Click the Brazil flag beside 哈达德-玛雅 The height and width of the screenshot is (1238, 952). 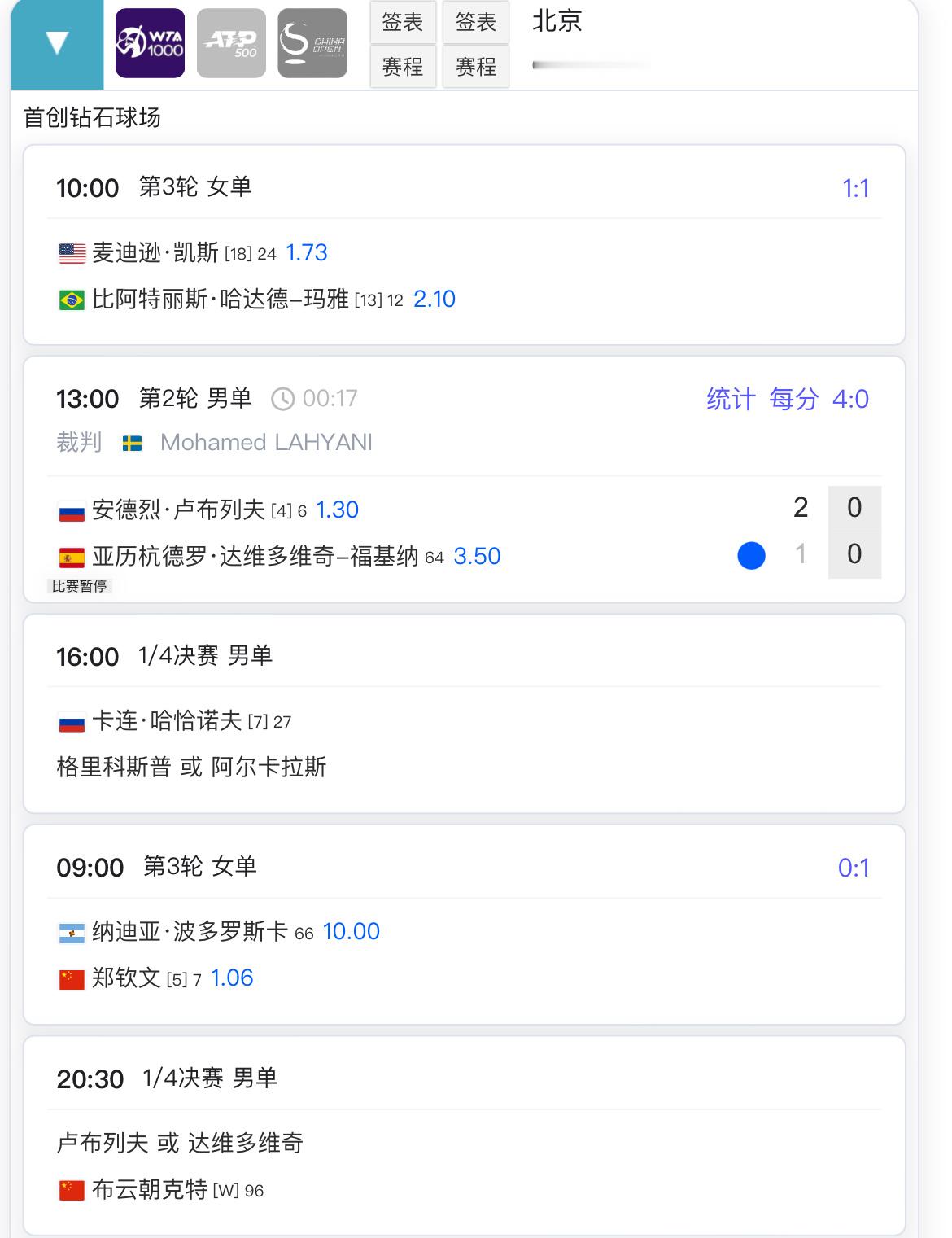72,300
